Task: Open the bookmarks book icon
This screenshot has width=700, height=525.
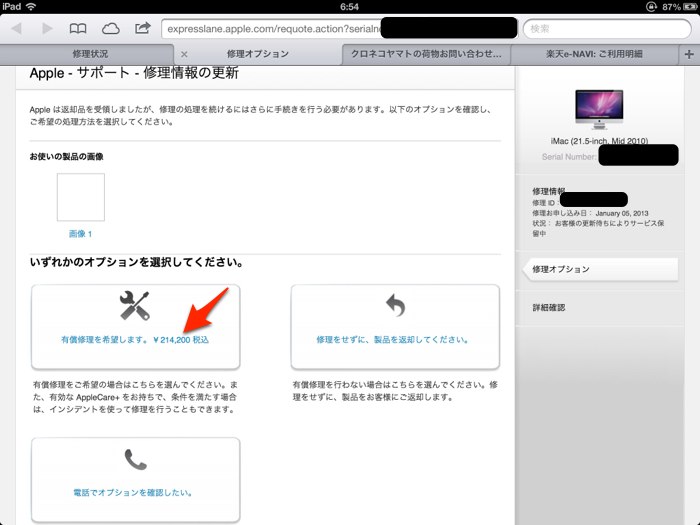Action: [x=78, y=29]
